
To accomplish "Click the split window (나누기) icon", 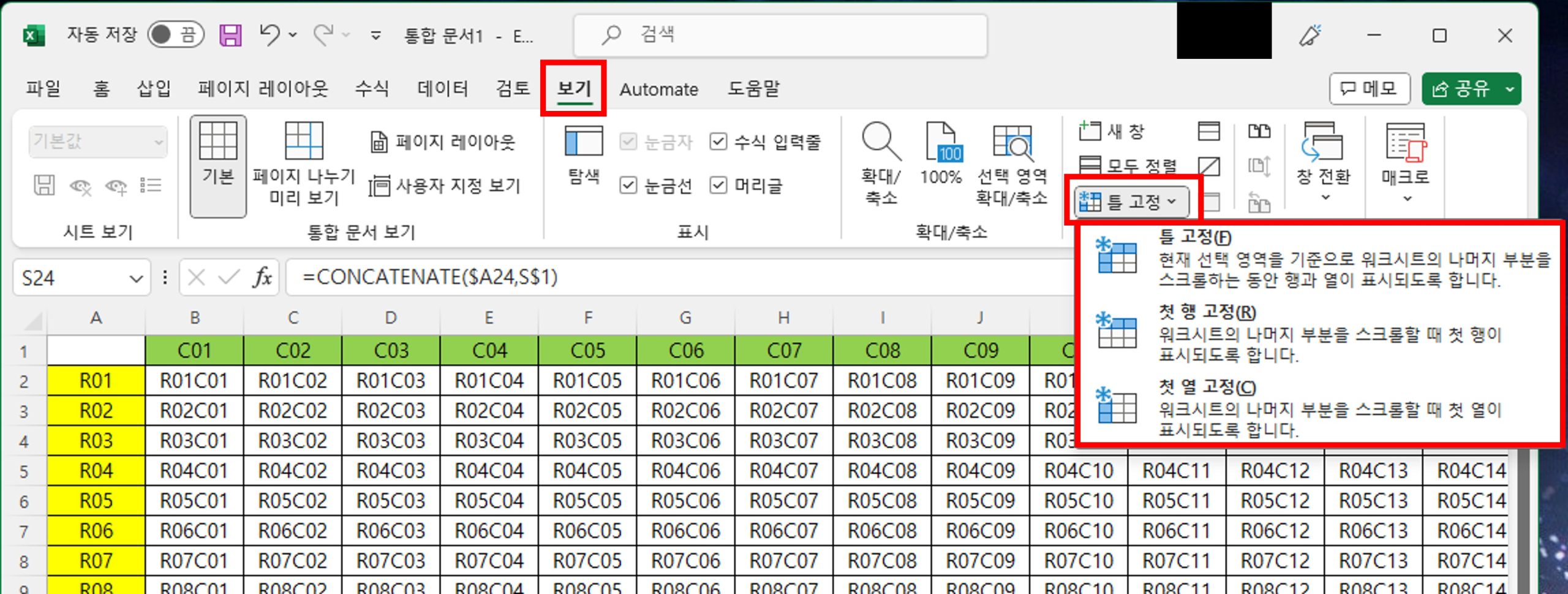I will tap(1209, 131).
